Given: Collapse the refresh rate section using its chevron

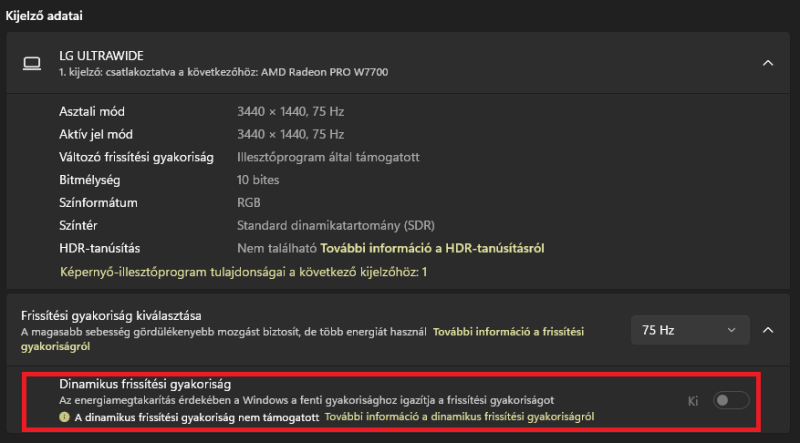Looking at the screenshot, I should pyautogui.click(x=767, y=329).
